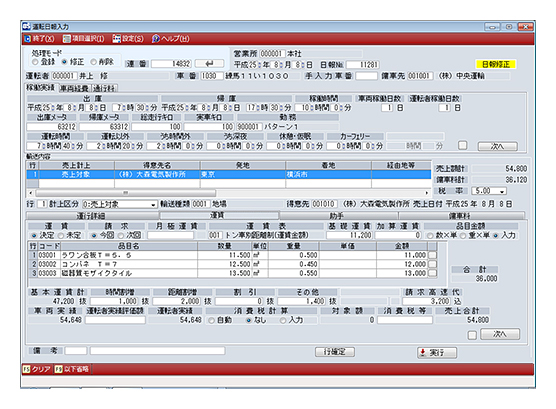This screenshot has width=556, height=409.
Task: Click the 行確定 button
Action: point(335,352)
